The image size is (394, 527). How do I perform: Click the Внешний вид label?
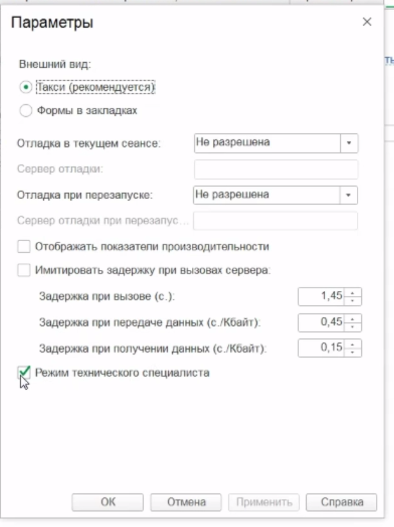pos(55,64)
